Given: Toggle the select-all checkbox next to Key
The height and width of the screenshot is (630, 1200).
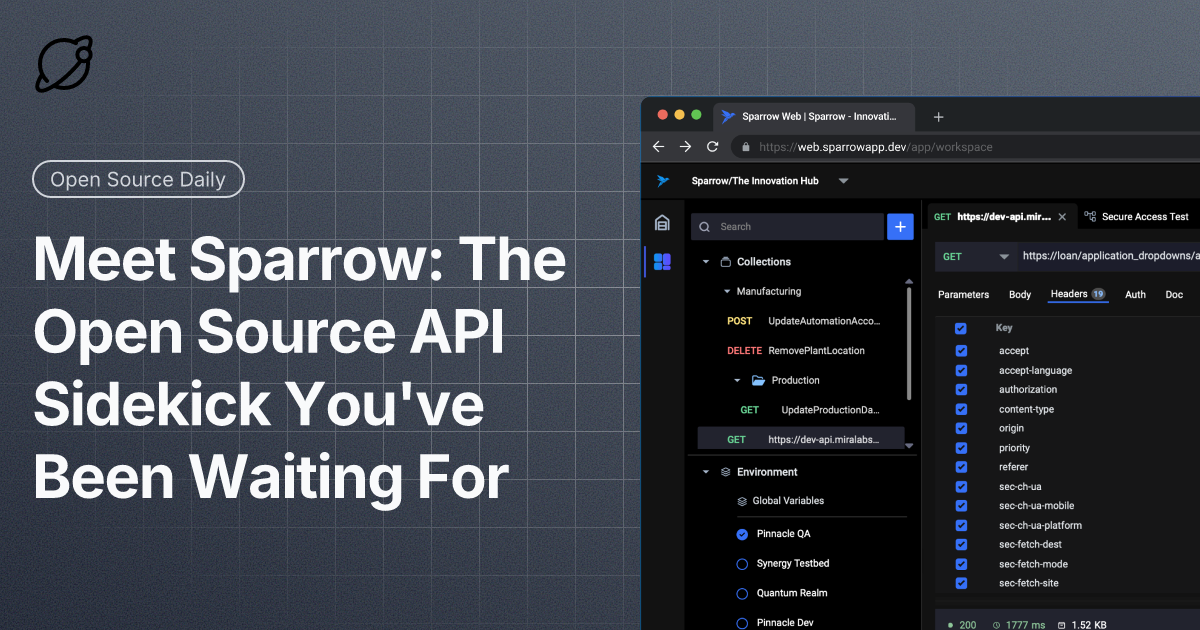Looking at the screenshot, I should [x=961, y=328].
